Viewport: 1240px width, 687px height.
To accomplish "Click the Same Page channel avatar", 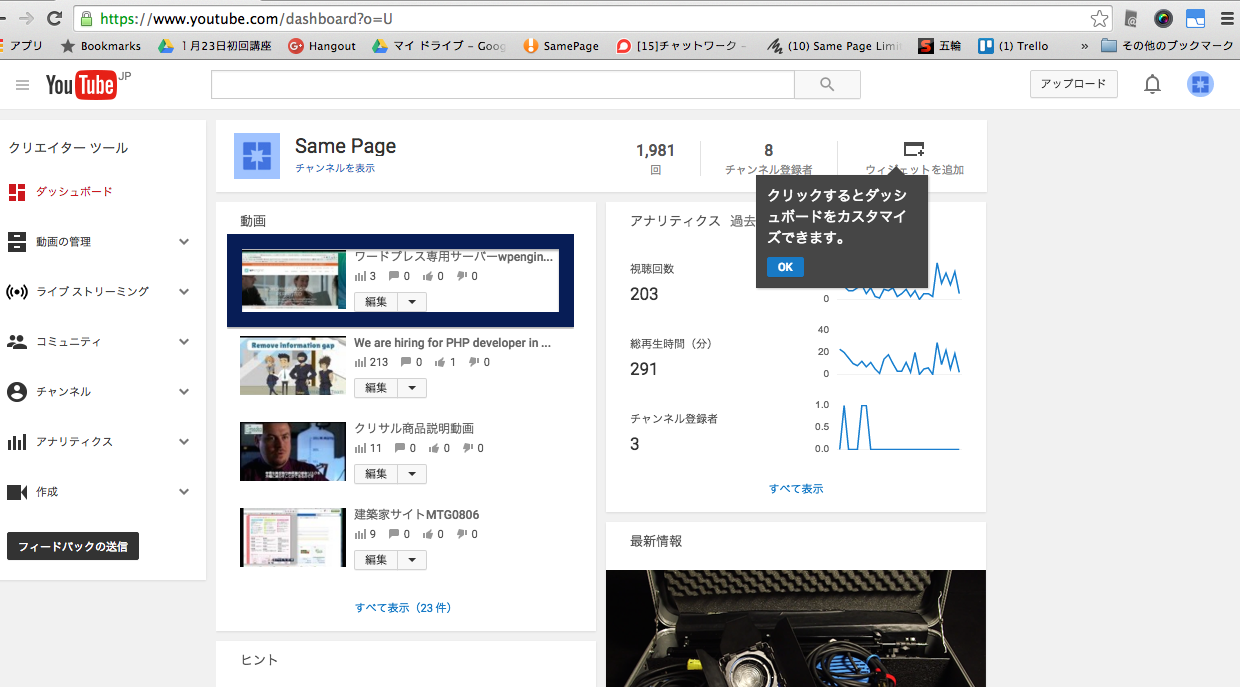I will [x=257, y=156].
